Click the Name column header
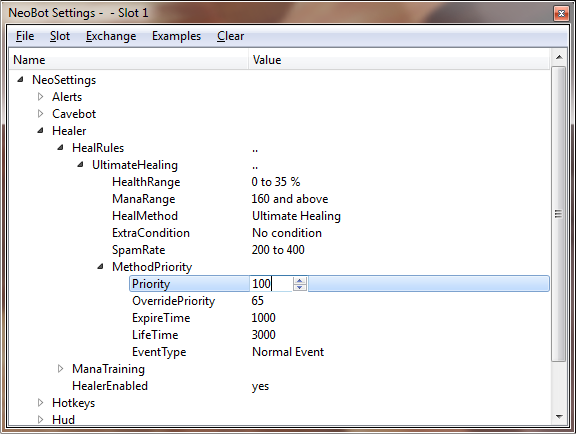This screenshot has height=434, width=576. tap(129, 60)
